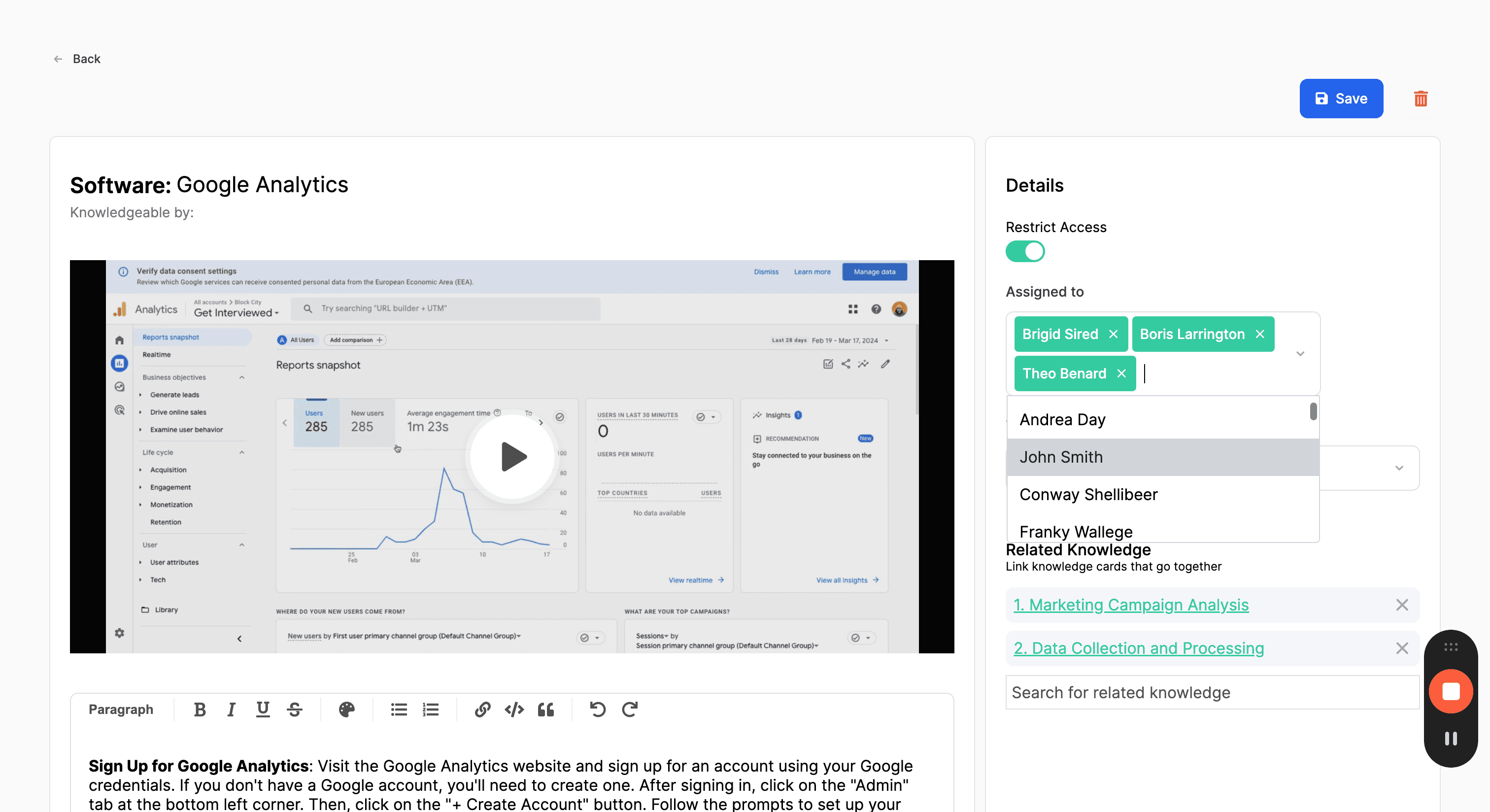Remove Brigid Sired from assignees
The width and height of the screenshot is (1490, 812).
point(1114,334)
